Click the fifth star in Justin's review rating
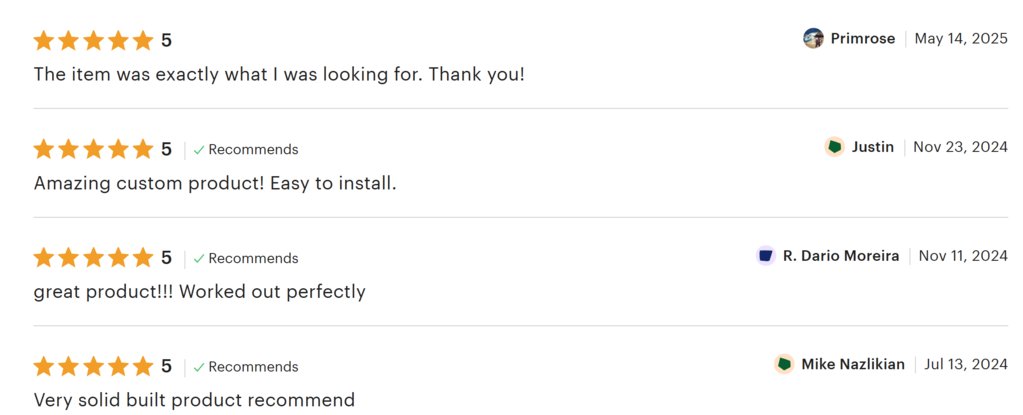1023x415 pixels. (143, 149)
